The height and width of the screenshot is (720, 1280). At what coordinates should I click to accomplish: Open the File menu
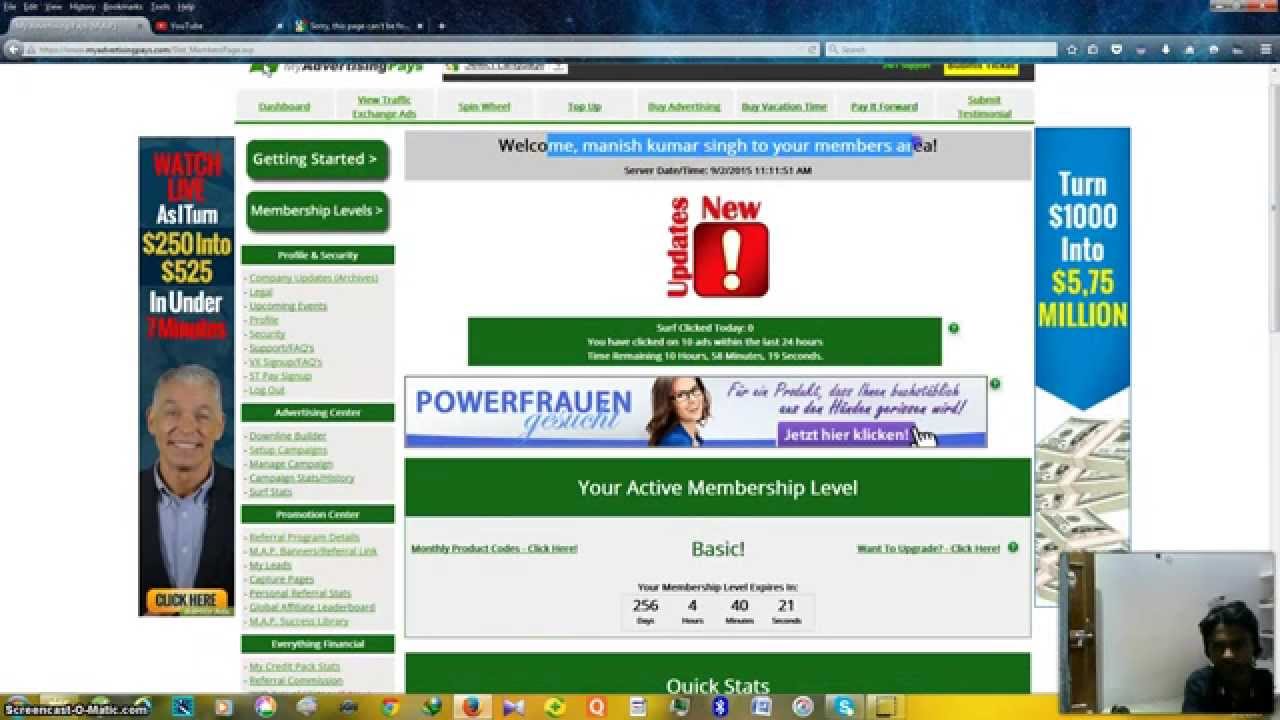(x=10, y=6)
